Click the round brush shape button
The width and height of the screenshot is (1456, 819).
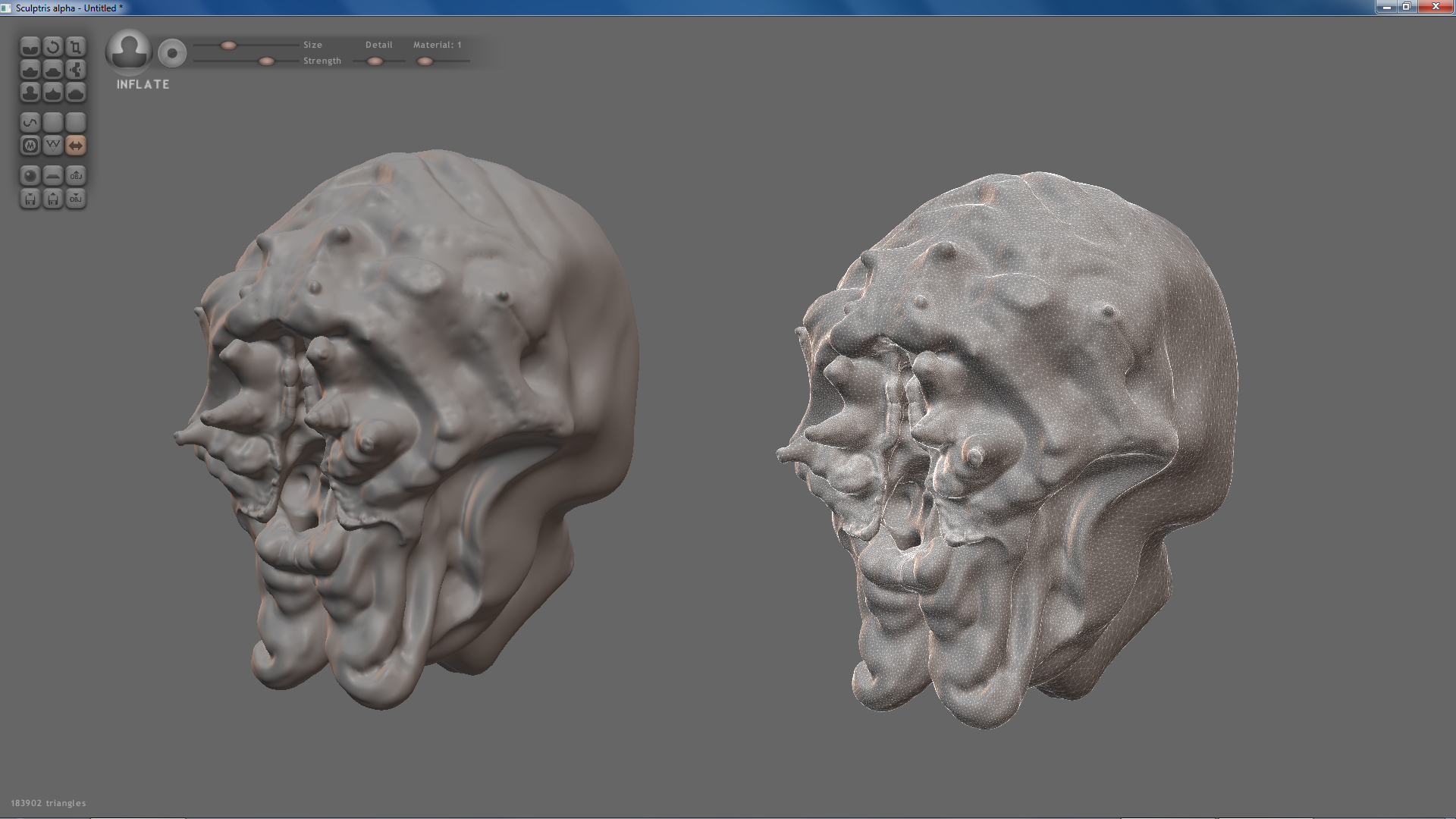(x=172, y=53)
